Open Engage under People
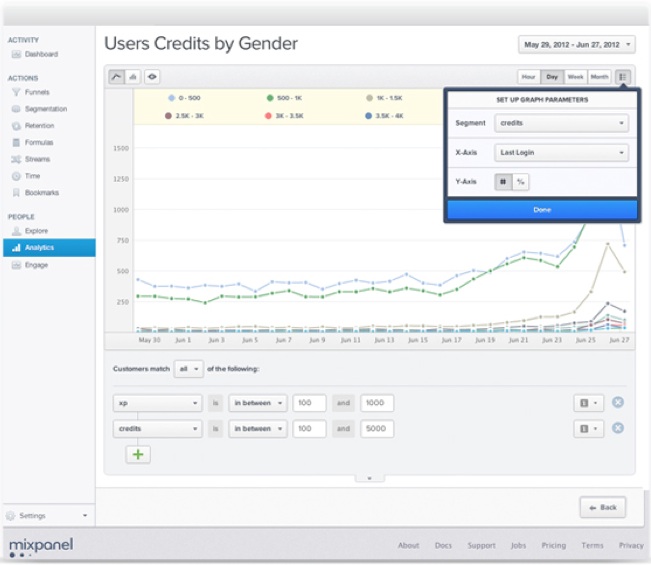This screenshot has height=565, width=651. click(36, 265)
